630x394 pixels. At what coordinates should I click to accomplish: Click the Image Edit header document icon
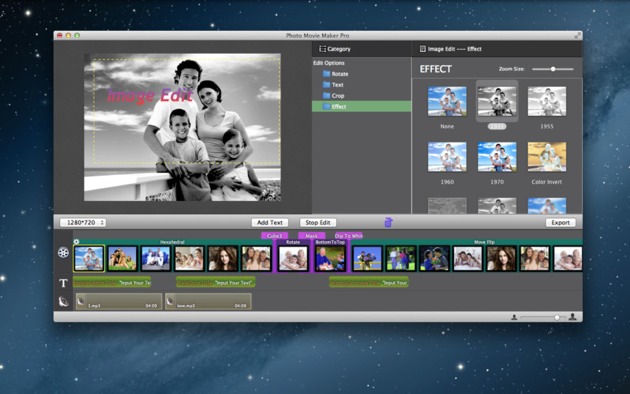423,49
